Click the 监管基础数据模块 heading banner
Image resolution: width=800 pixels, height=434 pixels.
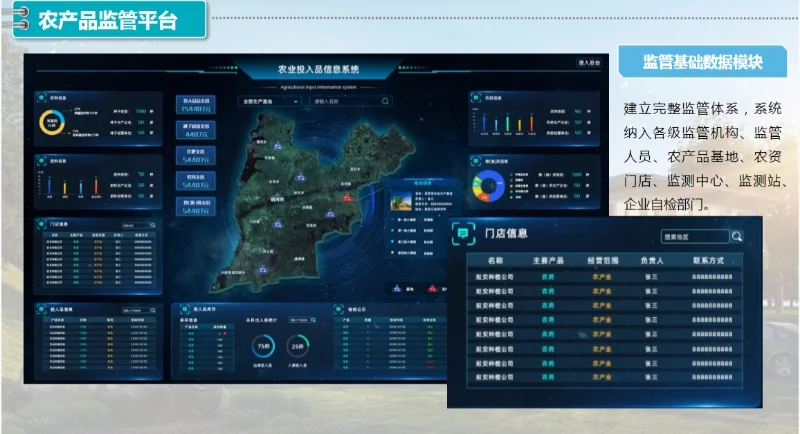click(702, 62)
